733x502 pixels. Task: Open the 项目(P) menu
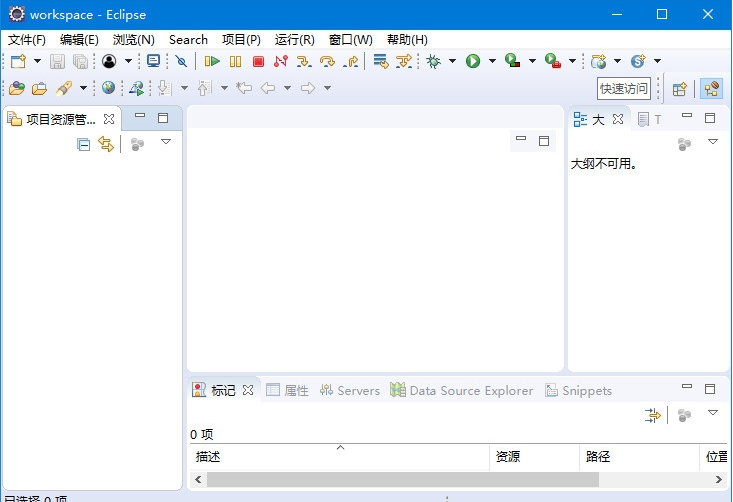[241, 40]
